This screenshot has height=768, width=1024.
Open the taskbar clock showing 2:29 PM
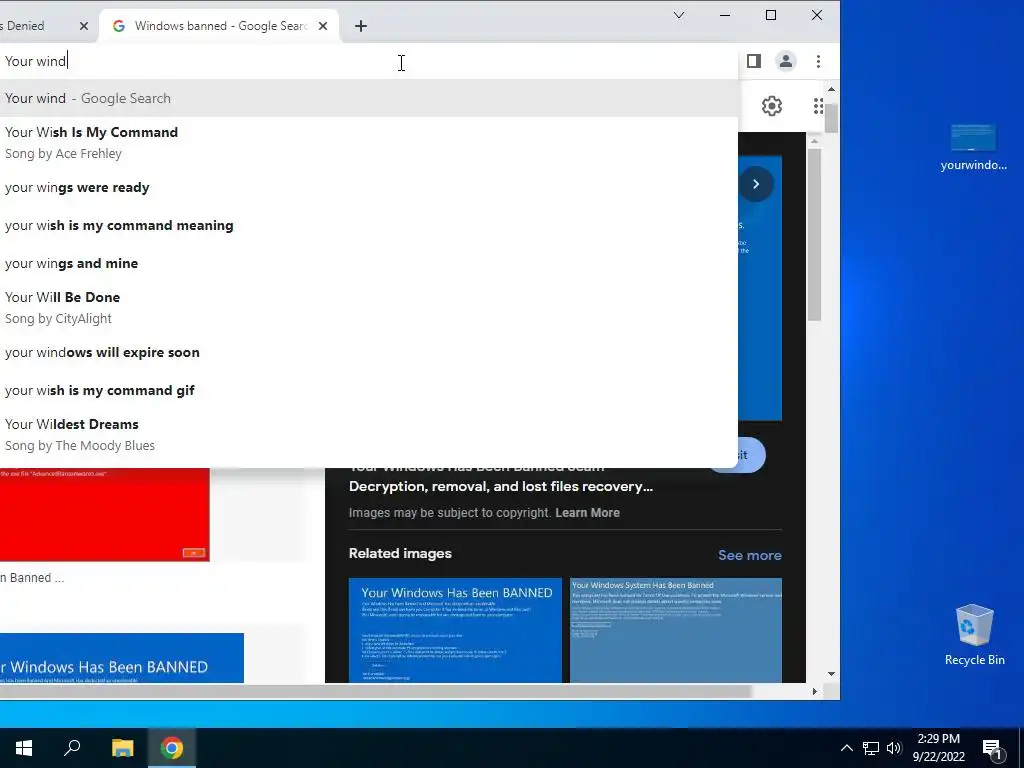tap(938, 748)
